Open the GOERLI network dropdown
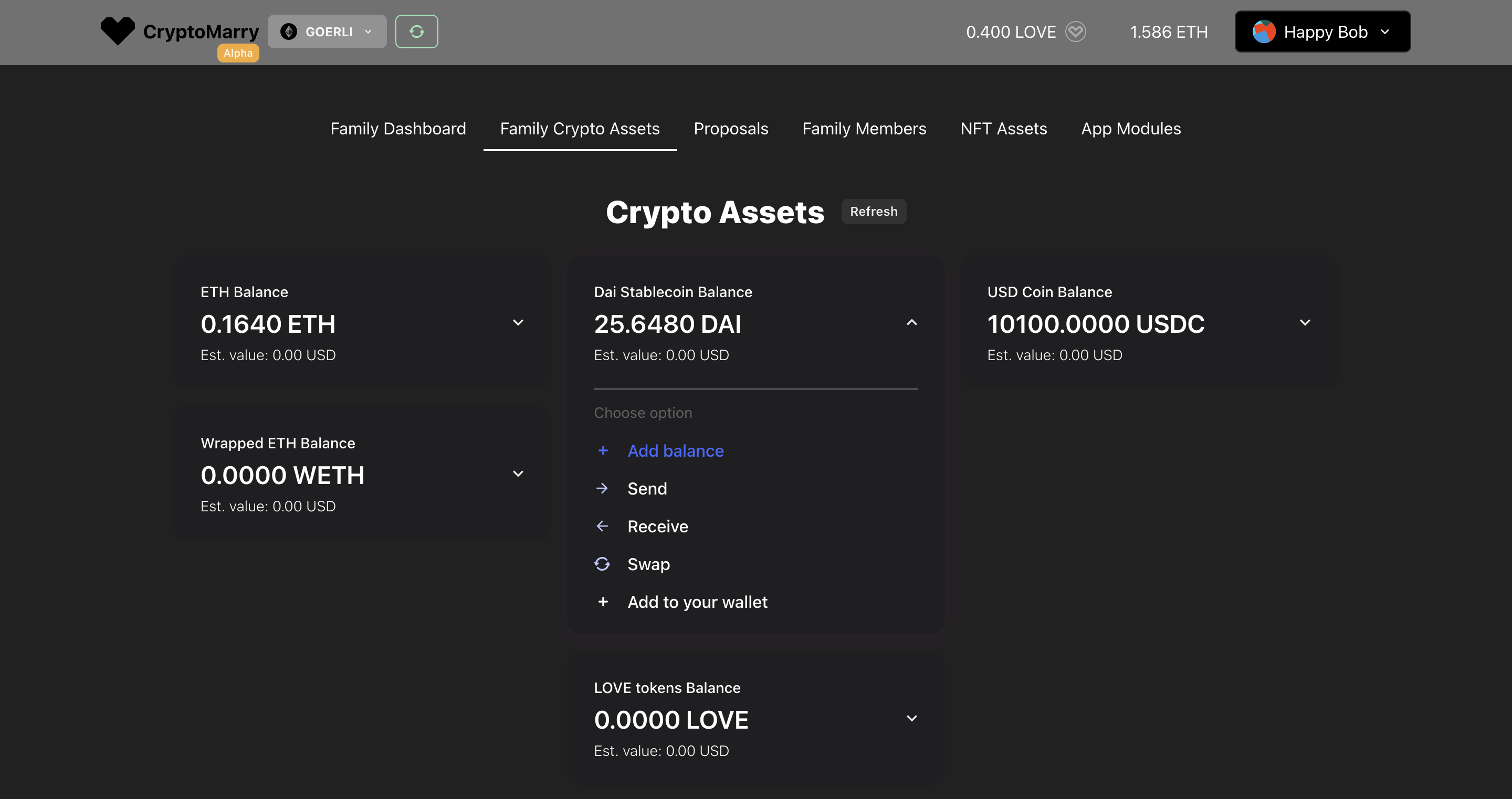 (327, 31)
